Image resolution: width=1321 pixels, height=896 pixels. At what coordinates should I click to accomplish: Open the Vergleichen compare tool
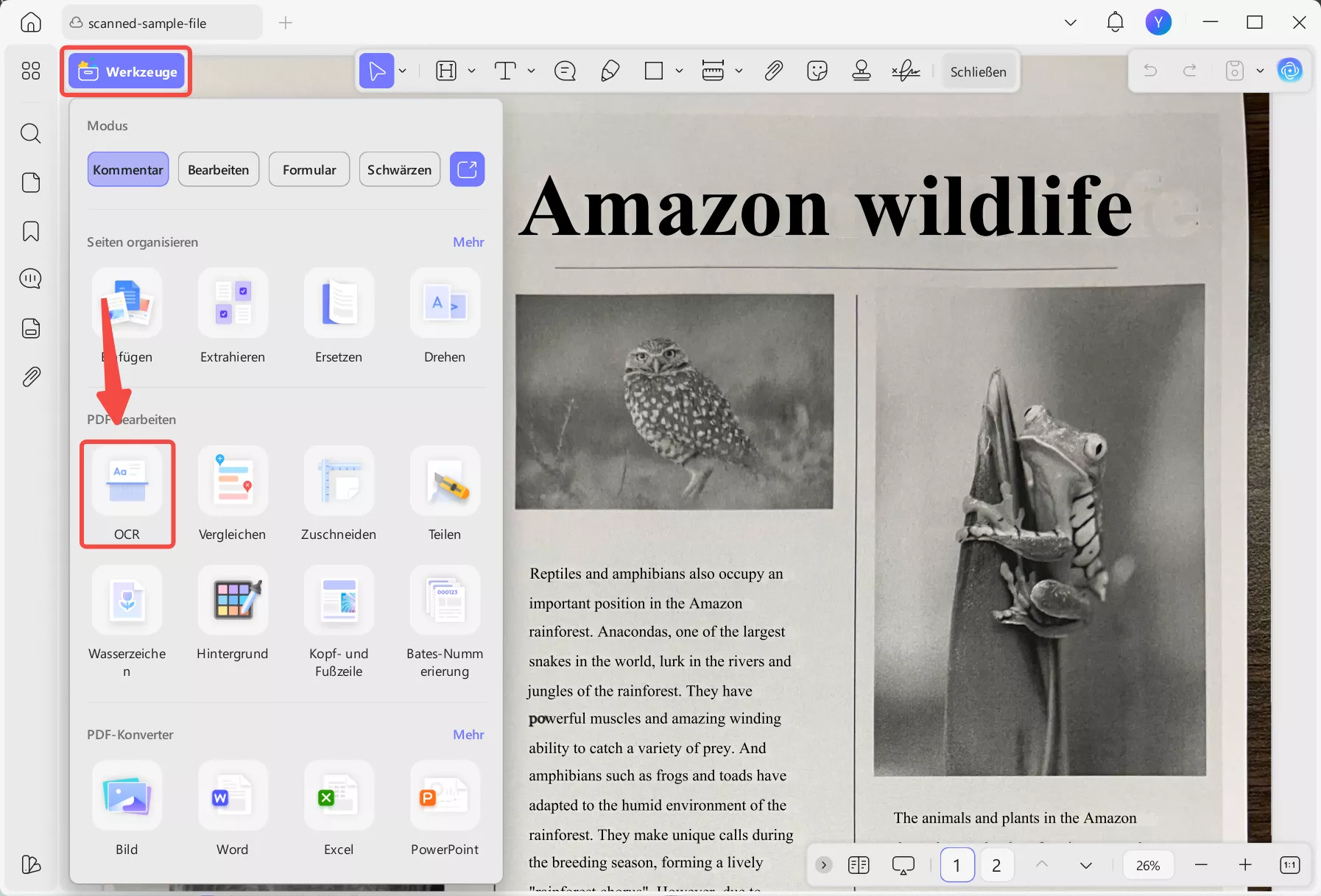pos(233,495)
